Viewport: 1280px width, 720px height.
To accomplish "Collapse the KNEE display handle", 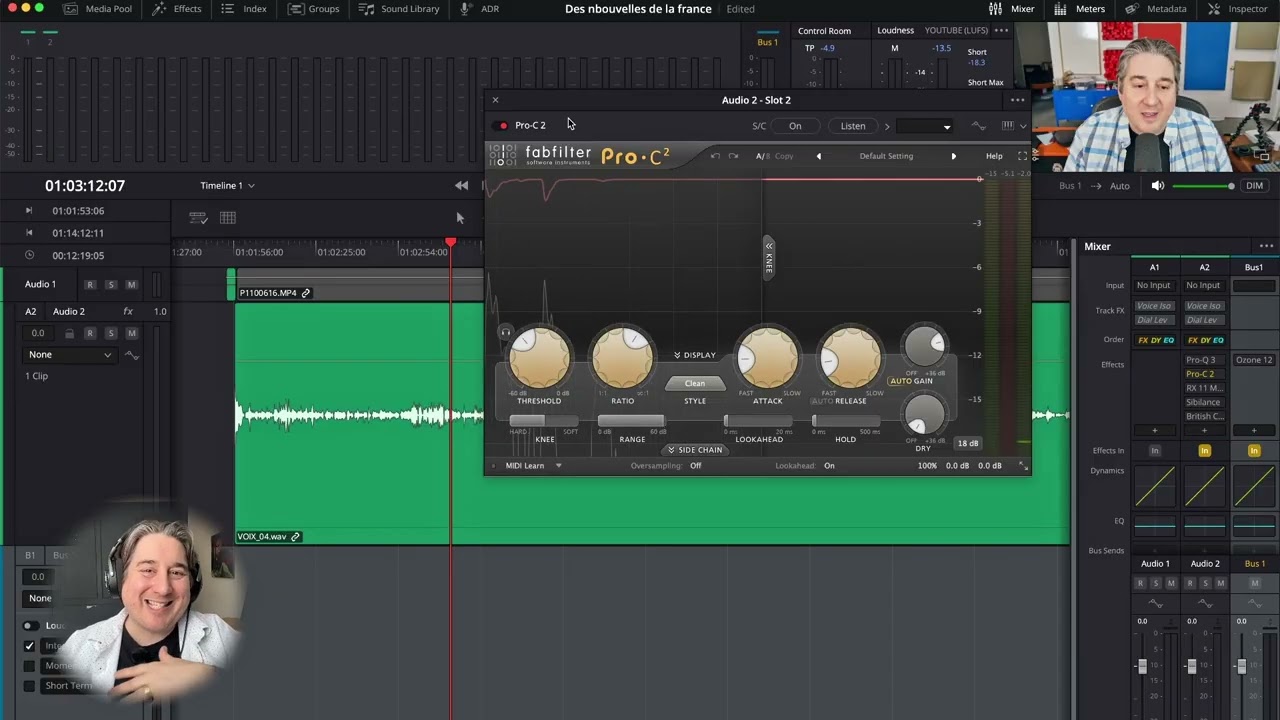I will click(768, 257).
